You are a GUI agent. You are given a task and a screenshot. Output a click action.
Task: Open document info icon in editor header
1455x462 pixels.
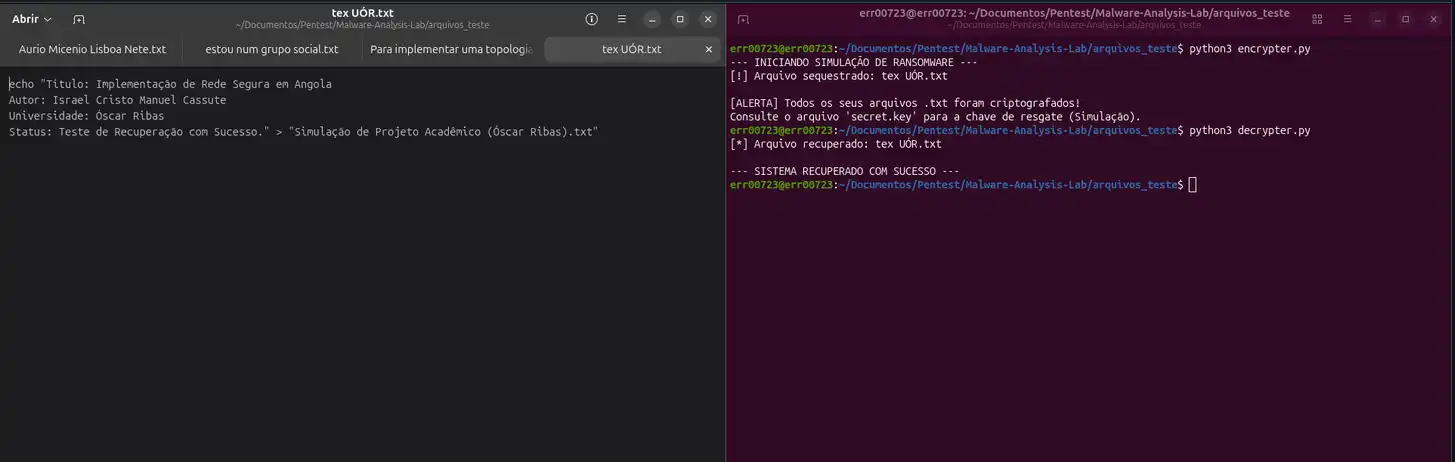[591, 19]
